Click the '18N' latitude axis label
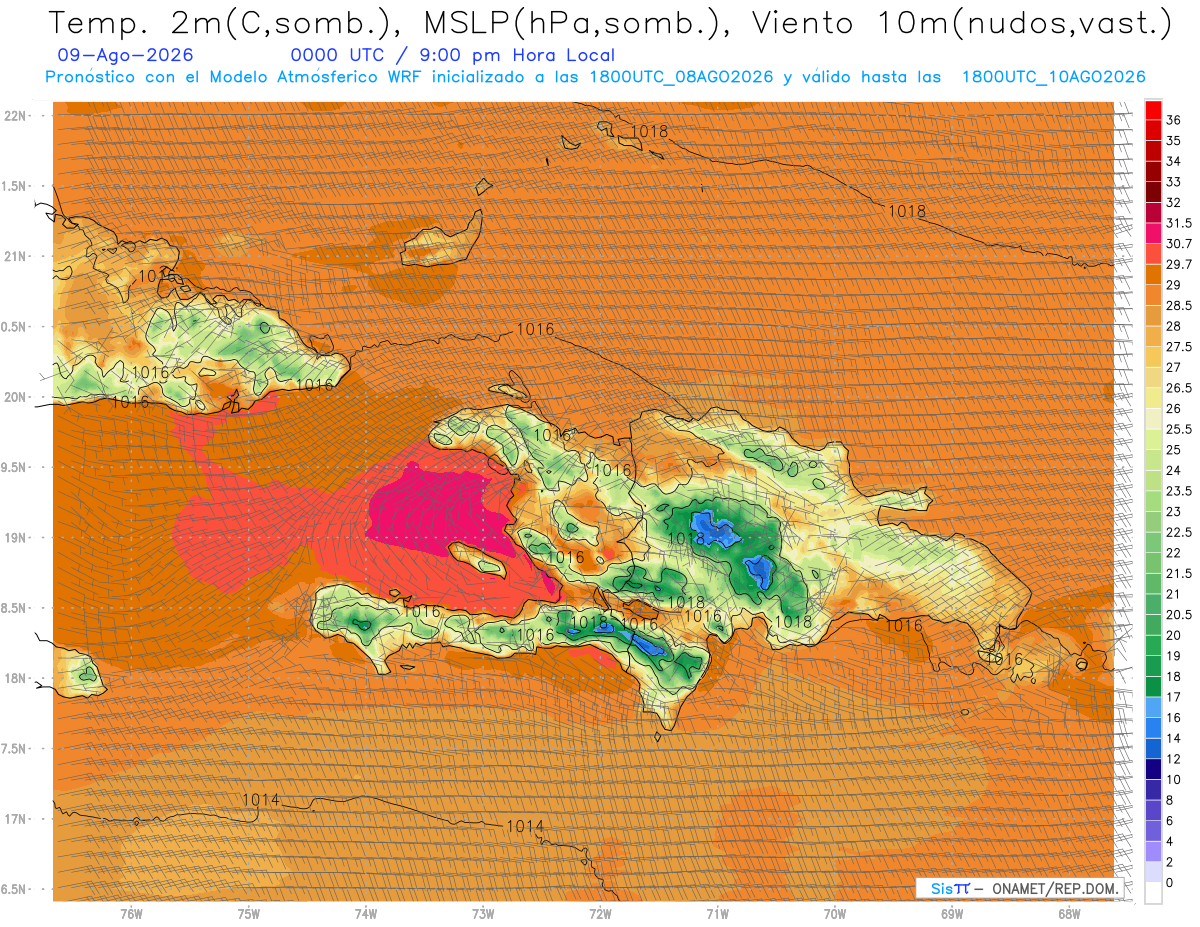The height and width of the screenshot is (927, 1200). pyautogui.click(x=17, y=678)
